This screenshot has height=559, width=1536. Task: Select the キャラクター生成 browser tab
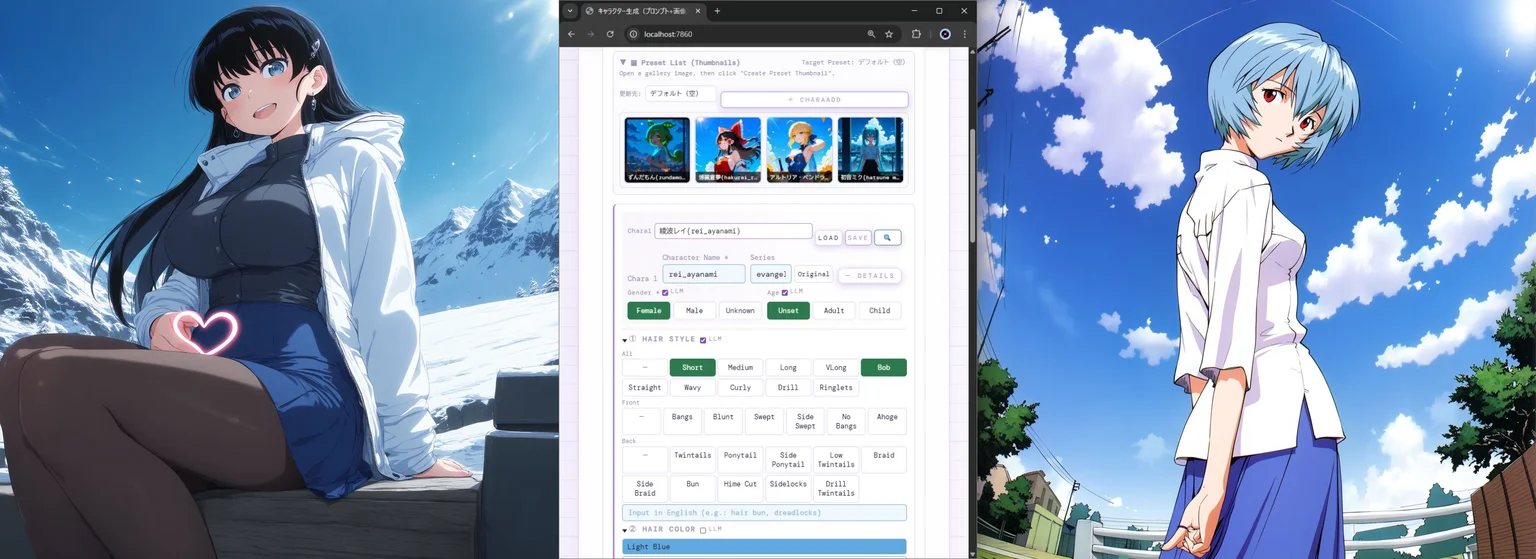[644, 11]
